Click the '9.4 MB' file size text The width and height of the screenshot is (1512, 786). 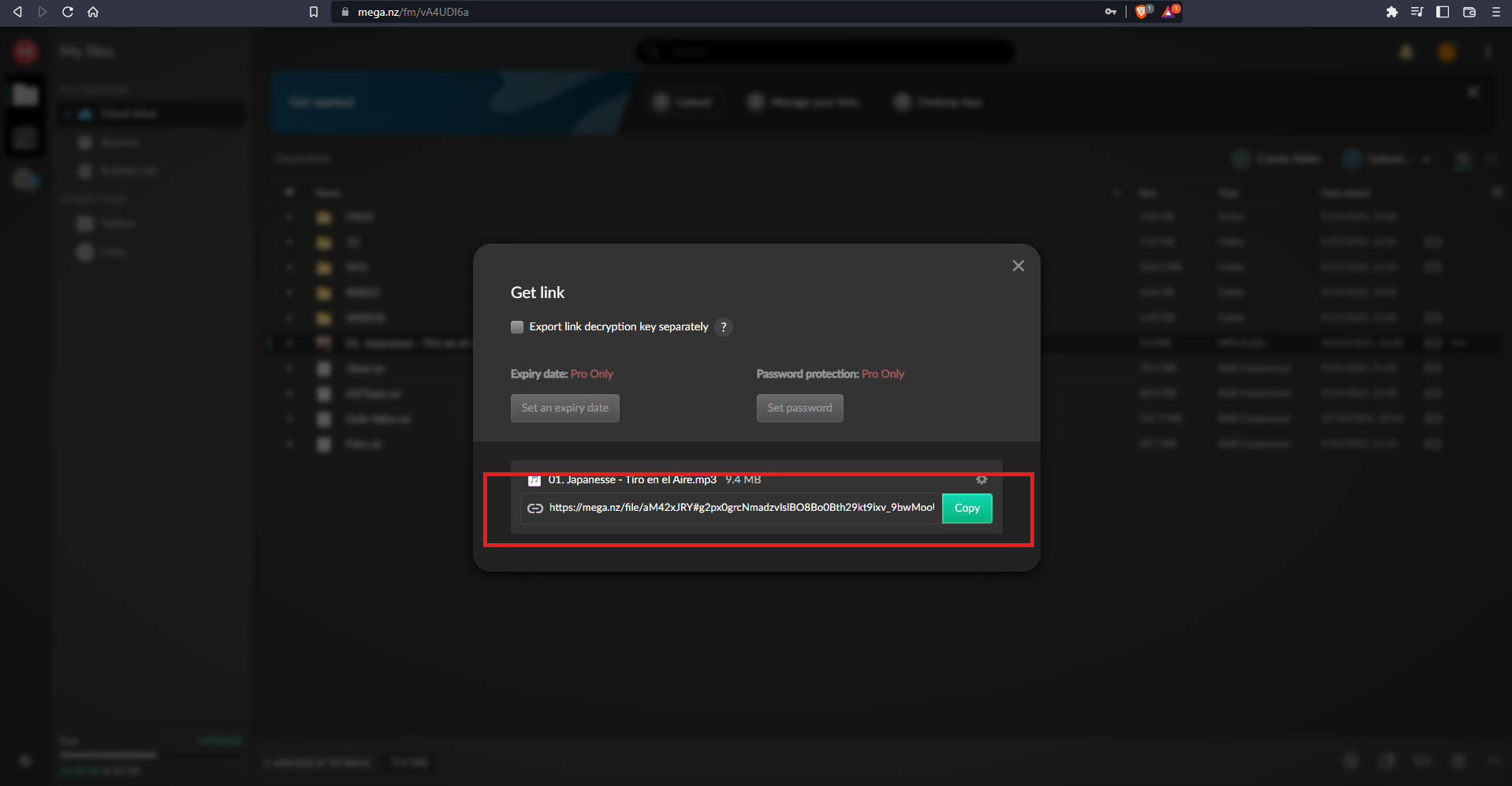pos(743,479)
